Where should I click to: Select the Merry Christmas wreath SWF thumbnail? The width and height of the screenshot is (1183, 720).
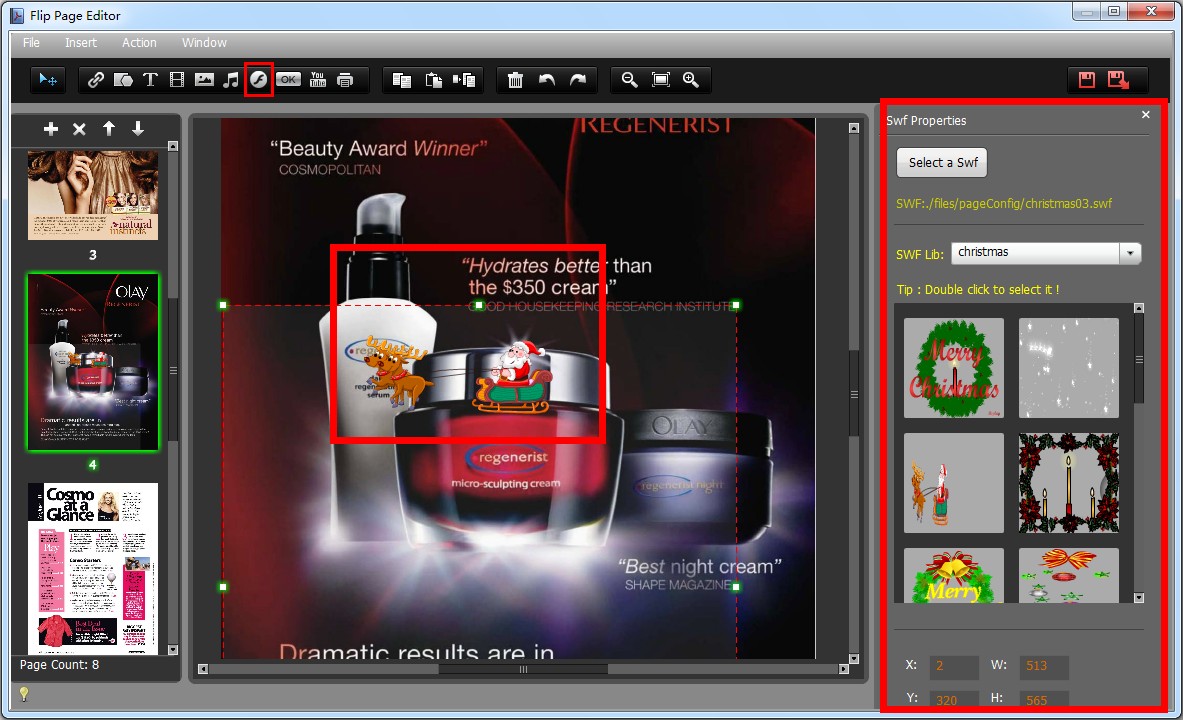pyautogui.click(x=954, y=368)
